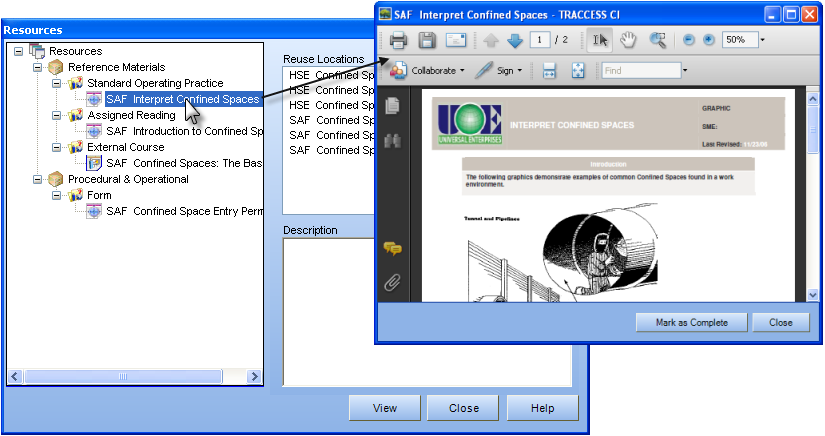Click the Mark as Complete button
This screenshot has width=825, height=436.
[691, 323]
